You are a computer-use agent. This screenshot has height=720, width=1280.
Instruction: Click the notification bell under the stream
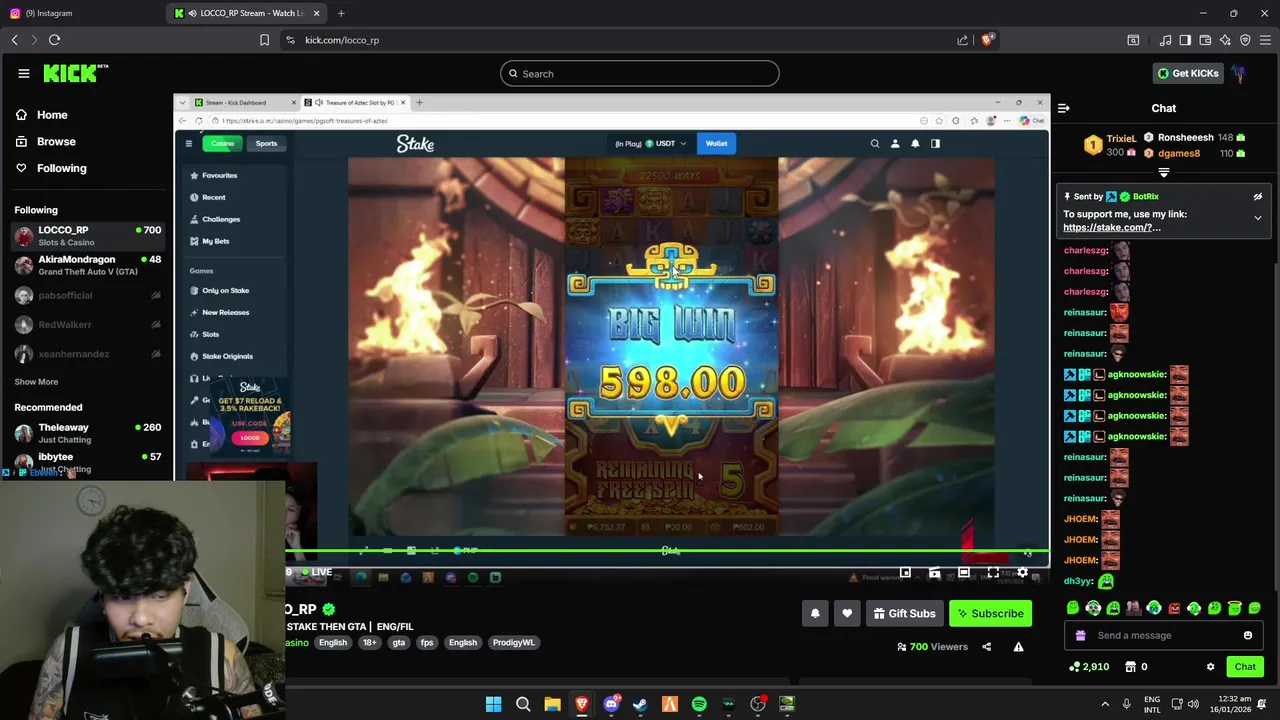[815, 614]
